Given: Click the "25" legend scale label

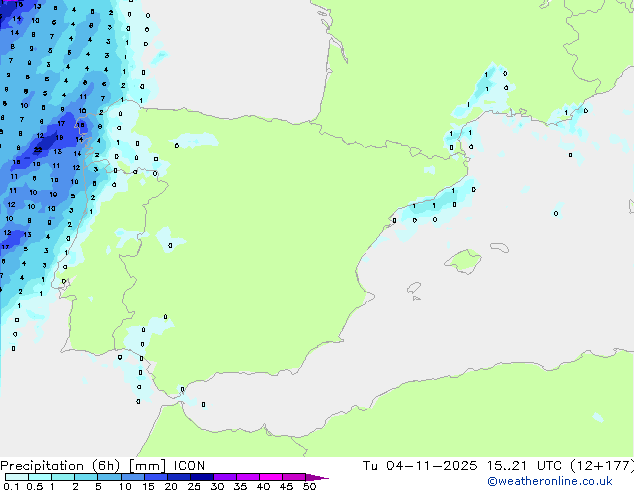Looking at the screenshot, I should [x=194, y=486].
